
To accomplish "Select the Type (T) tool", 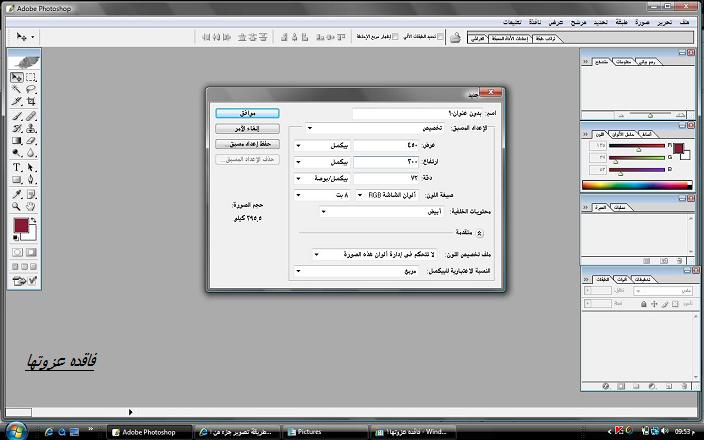I will tap(17, 167).
